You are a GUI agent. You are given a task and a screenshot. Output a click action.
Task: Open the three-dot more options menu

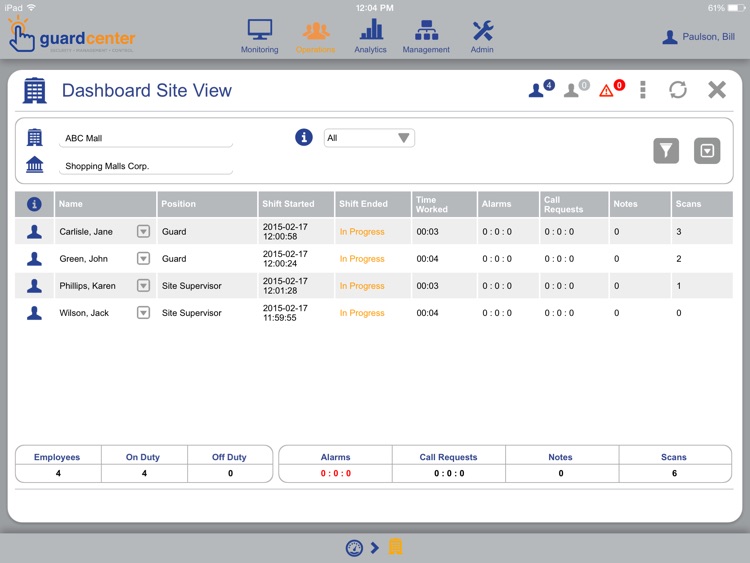click(643, 90)
